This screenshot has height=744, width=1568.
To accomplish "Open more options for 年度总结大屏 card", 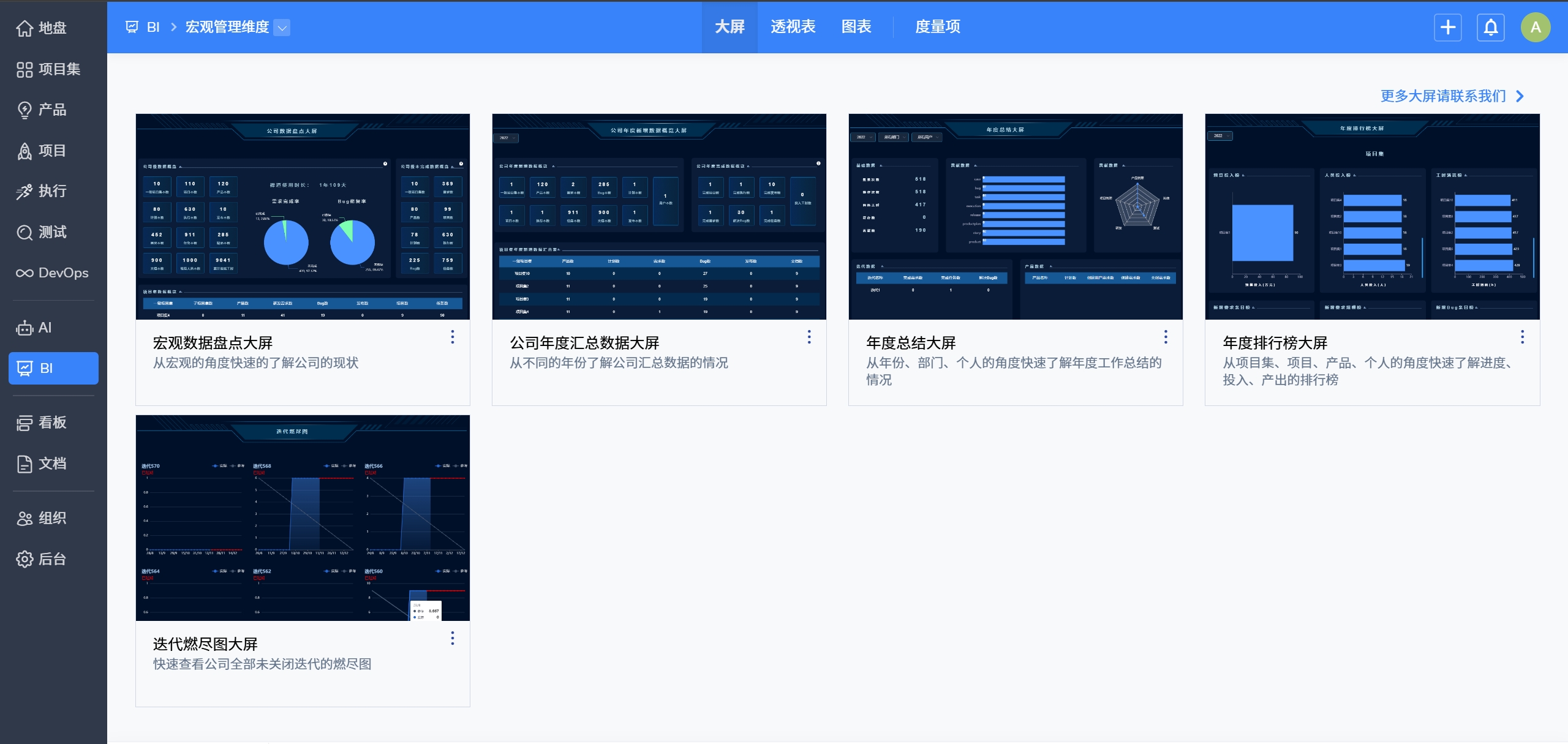I will pos(1166,337).
